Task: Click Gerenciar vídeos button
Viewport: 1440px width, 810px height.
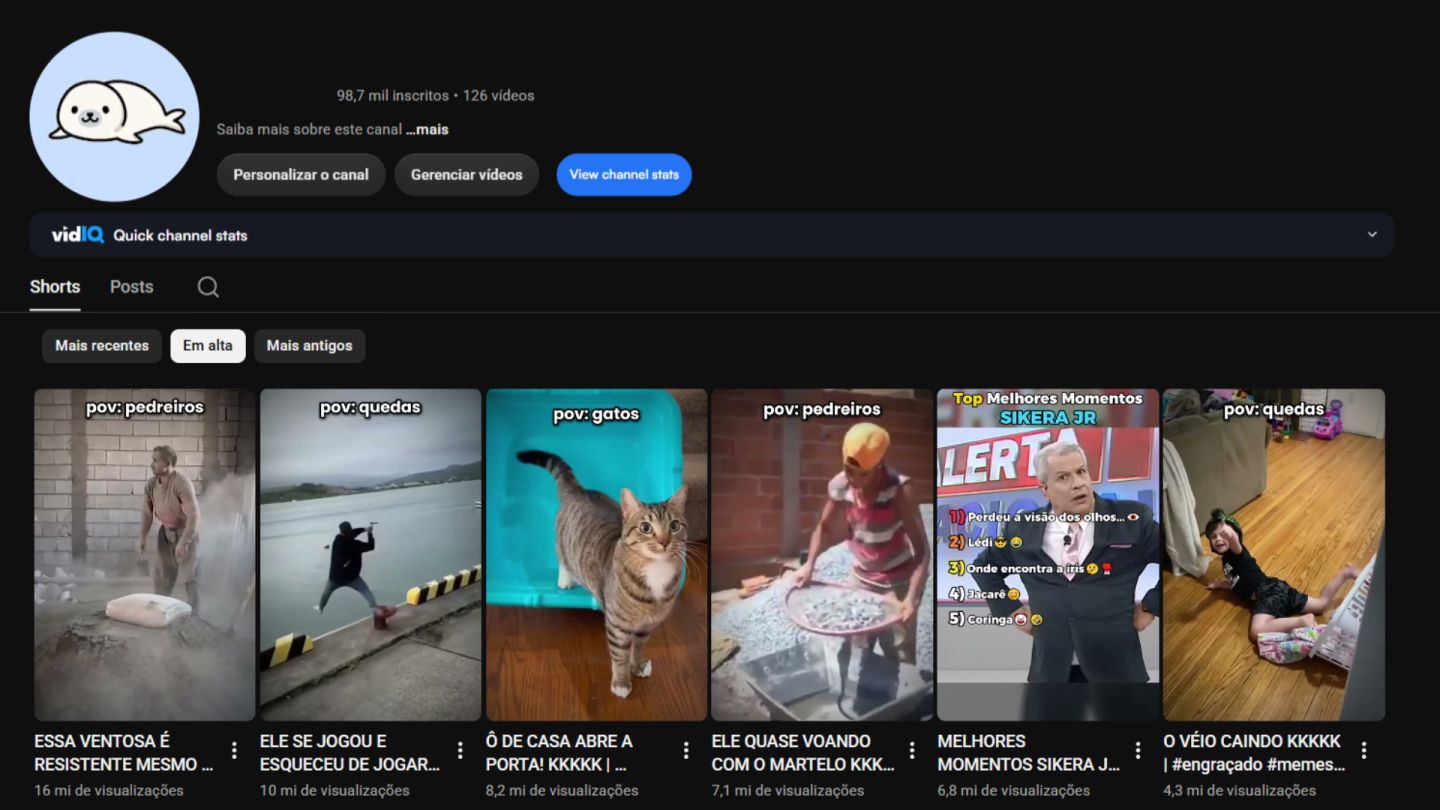Action: 467,174
